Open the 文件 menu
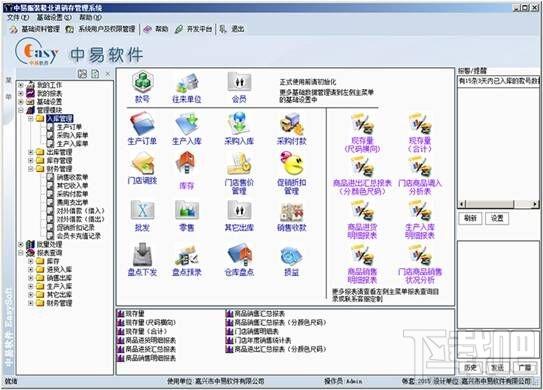Viewport: 543px width, 390px height. [x=18, y=17]
